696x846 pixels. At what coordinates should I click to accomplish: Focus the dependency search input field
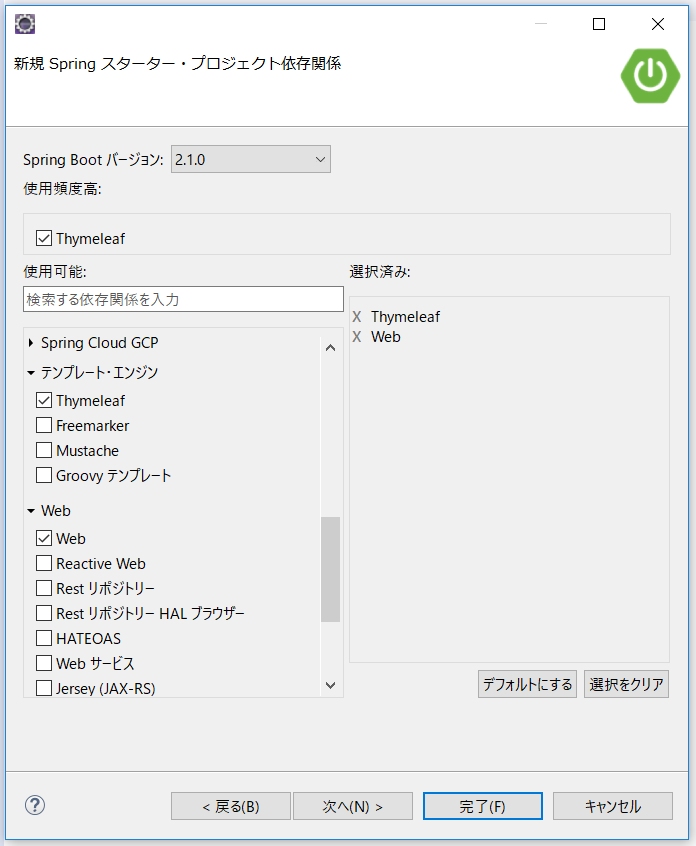(x=183, y=299)
